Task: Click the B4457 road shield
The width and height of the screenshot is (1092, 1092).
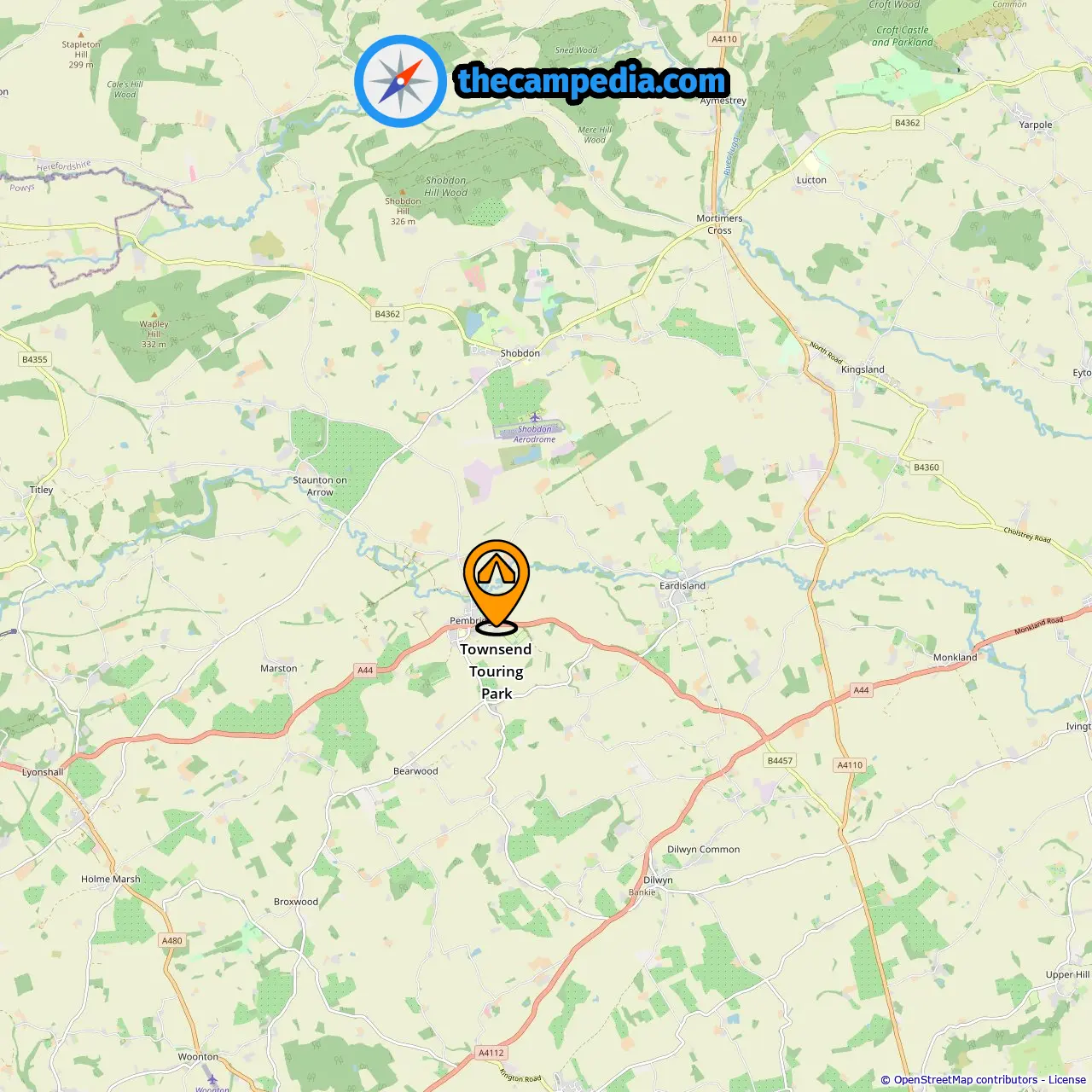Action: [x=780, y=761]
